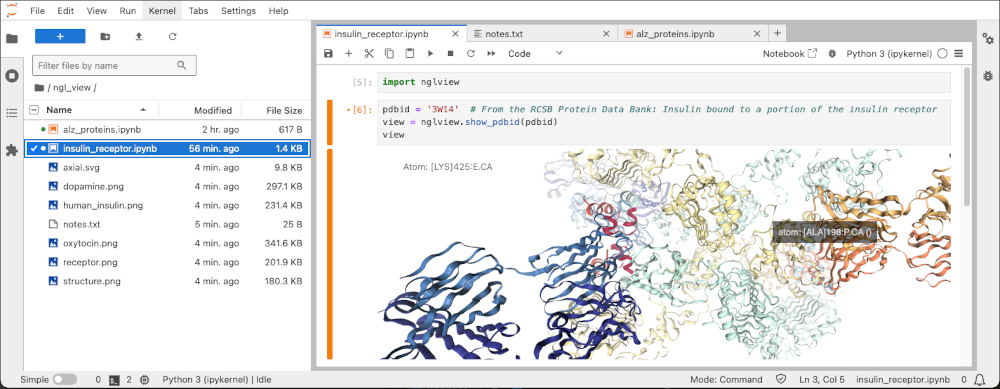Screen dimensions: 1000x389
Task: Enable the debugger bug icon in toolbar
Action: click(832, 54)
